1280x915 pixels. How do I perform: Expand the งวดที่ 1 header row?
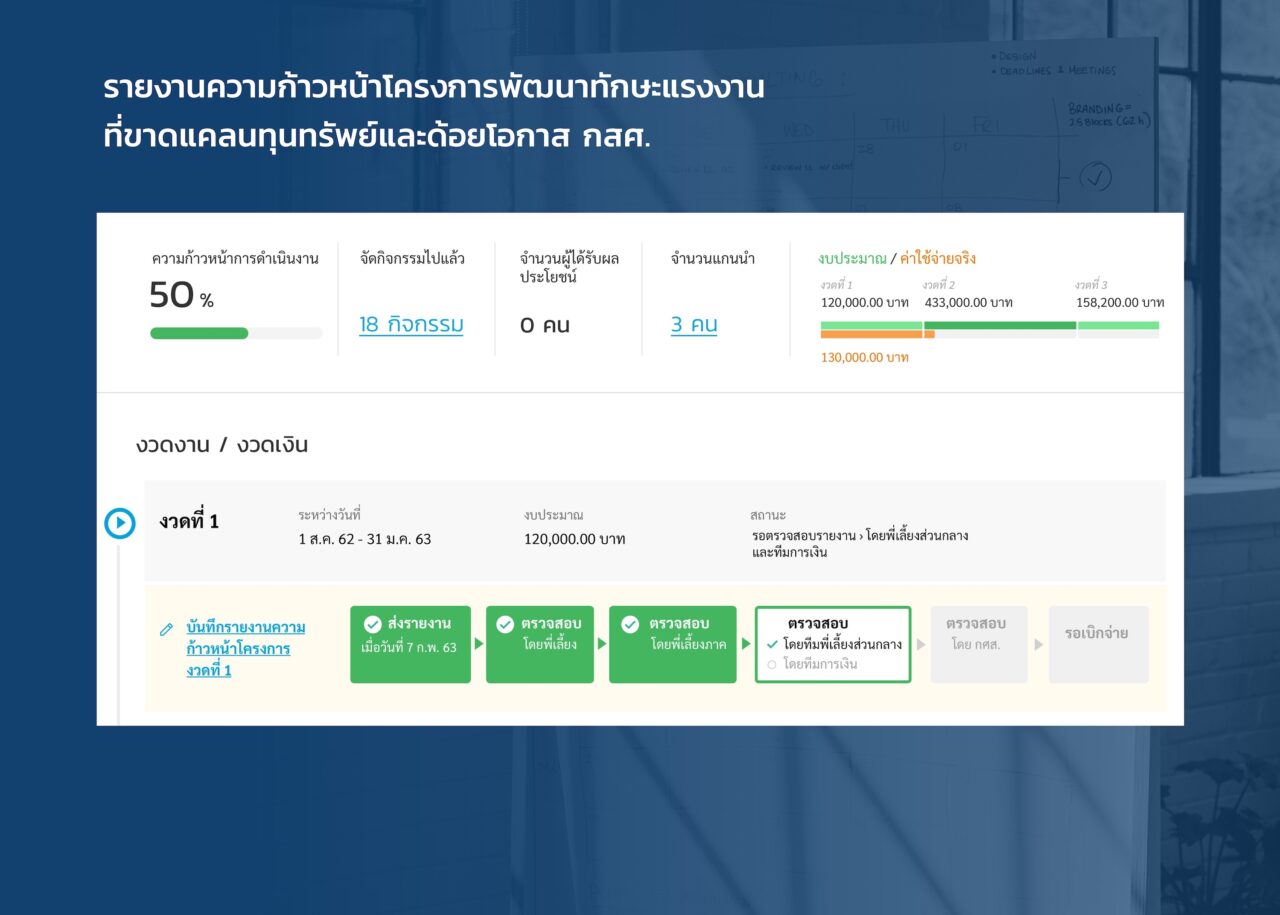[654, 530]
